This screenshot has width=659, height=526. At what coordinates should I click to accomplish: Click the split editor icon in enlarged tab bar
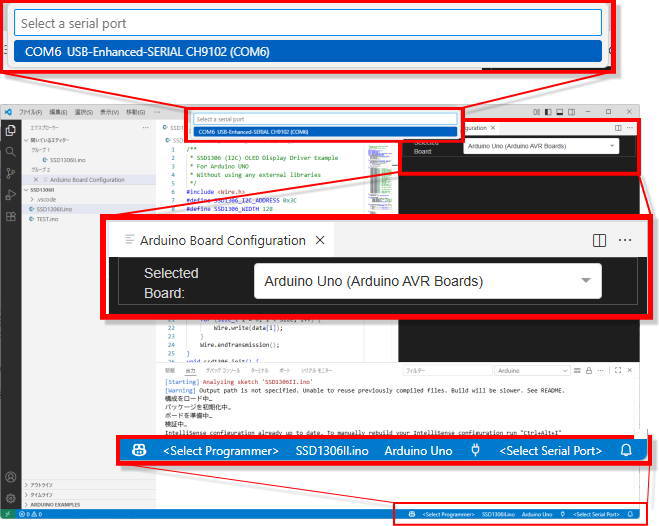(x=599, y=240)
